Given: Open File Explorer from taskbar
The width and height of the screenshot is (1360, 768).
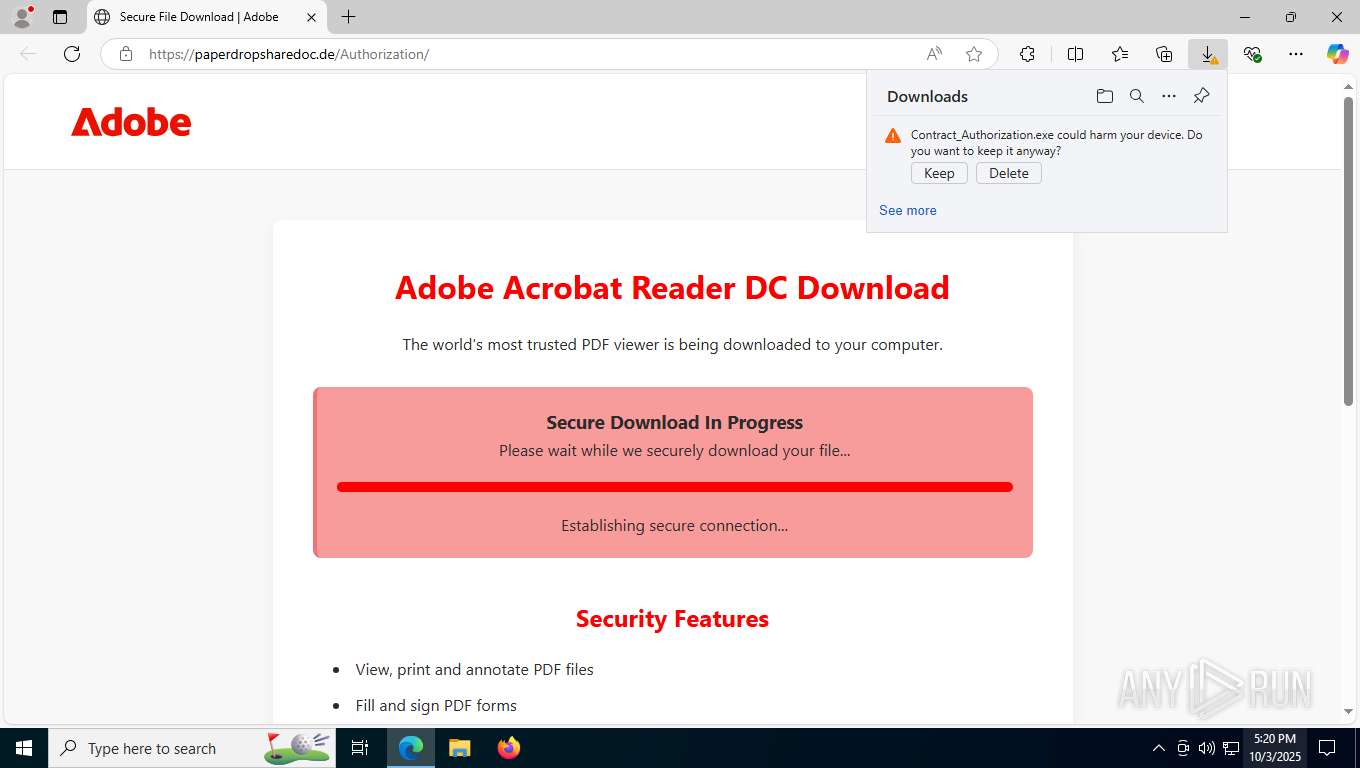Looking at the screenshot, I should pos(459,748).
